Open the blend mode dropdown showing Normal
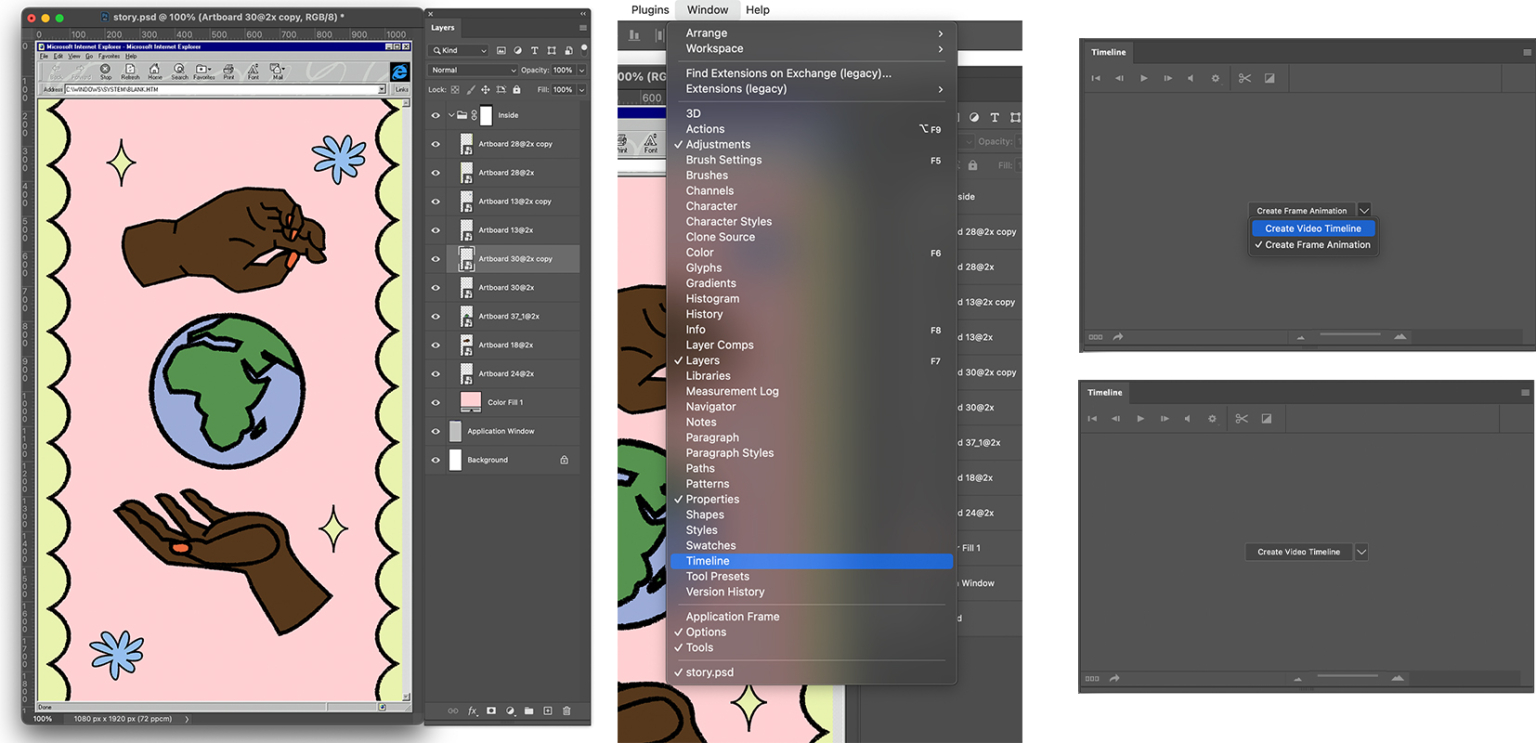This screenshot has width=1536, height=743. pos(471,69)
